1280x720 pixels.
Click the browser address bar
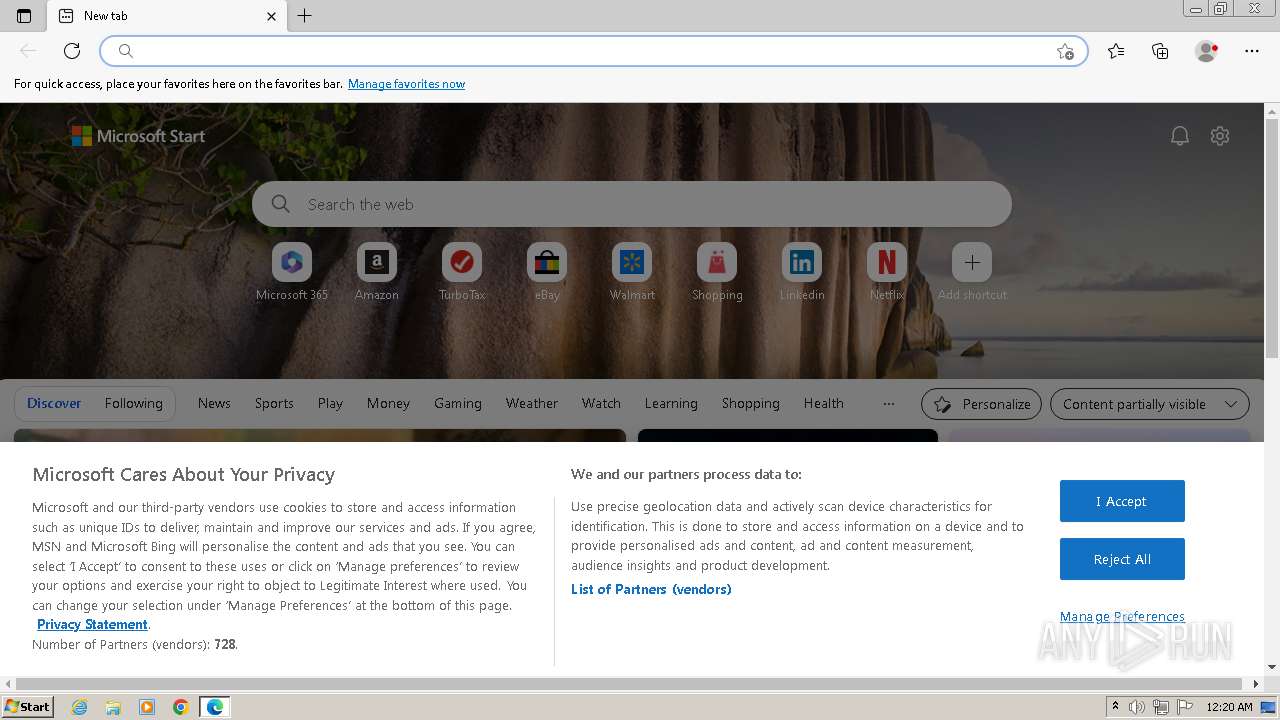(x=594, y=51)
